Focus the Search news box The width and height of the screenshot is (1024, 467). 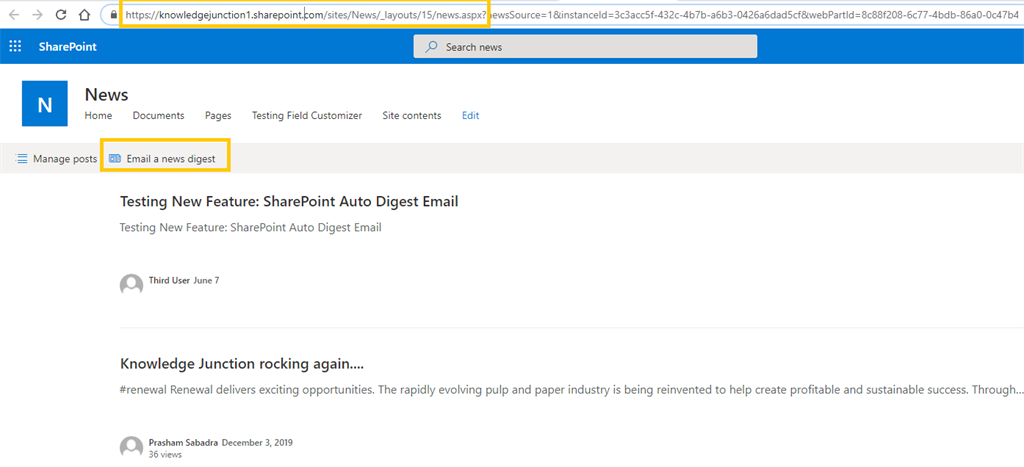point(585,46)
